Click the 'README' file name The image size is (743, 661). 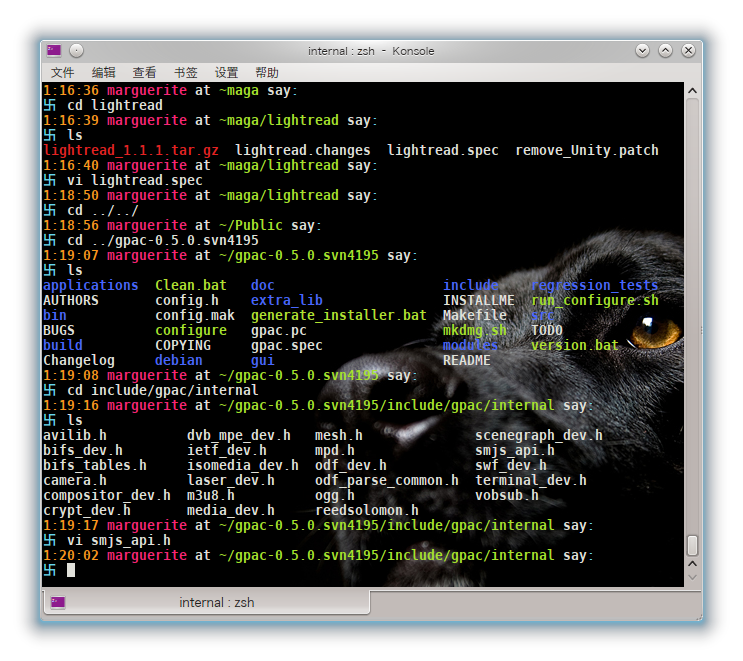(467, 360)
